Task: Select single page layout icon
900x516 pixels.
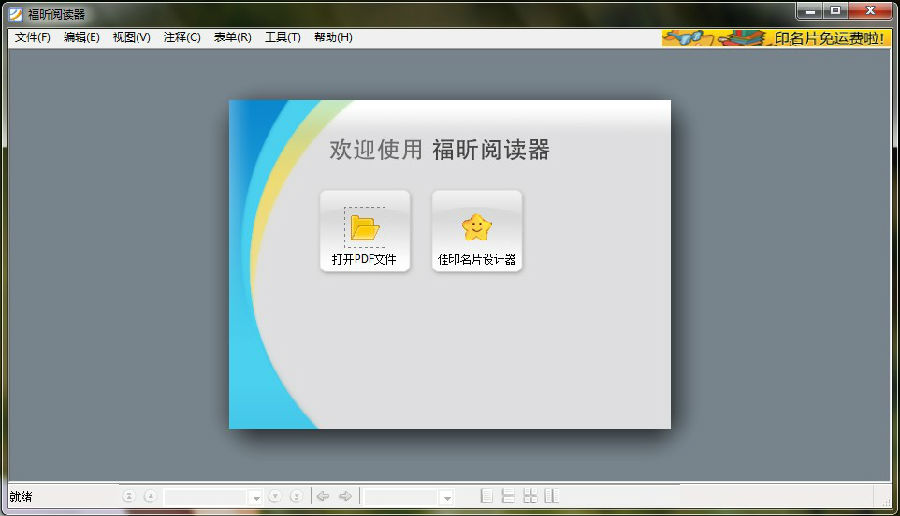Action: click(486, 496)
